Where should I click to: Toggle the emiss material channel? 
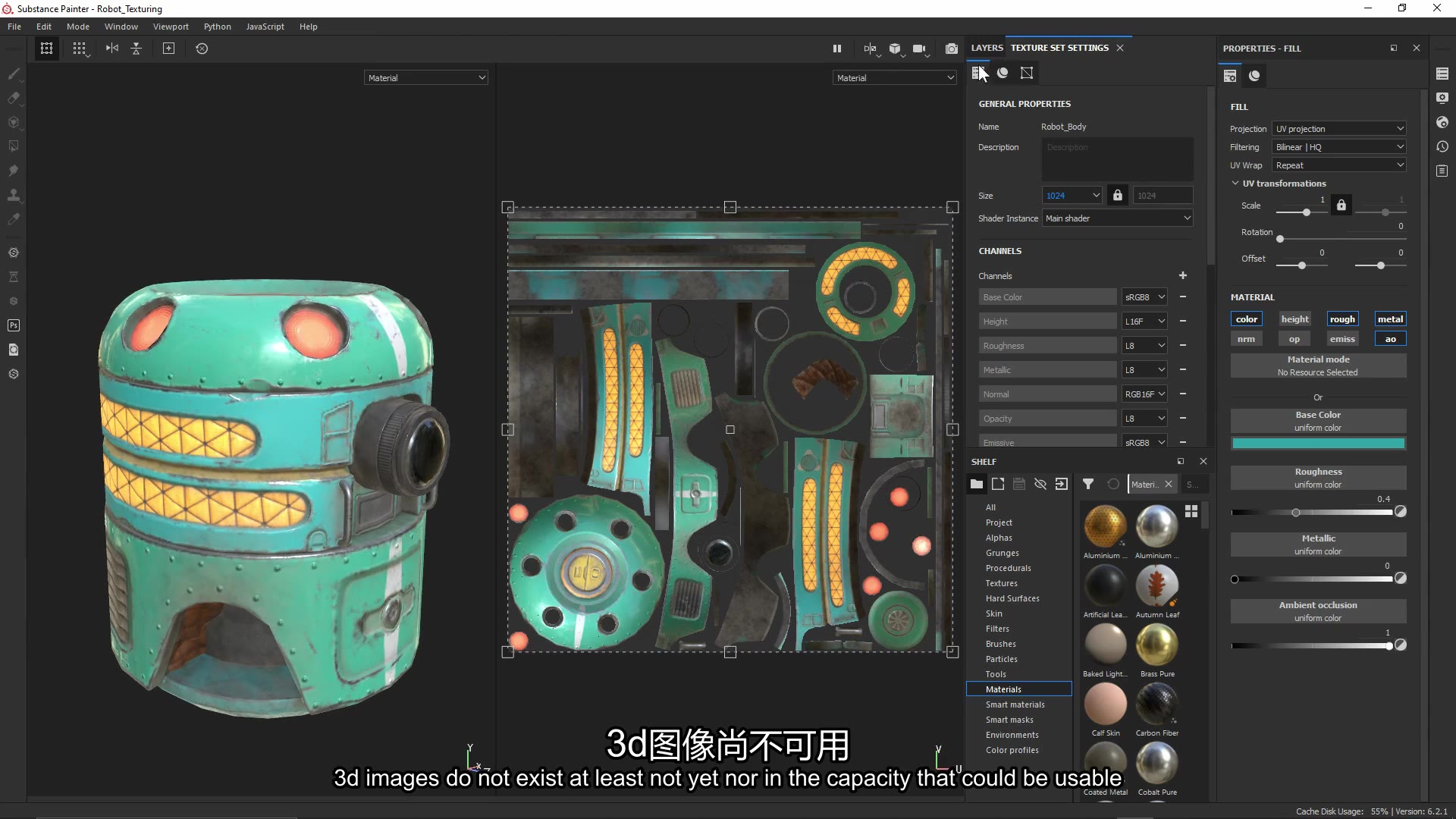click(1341, 339)
